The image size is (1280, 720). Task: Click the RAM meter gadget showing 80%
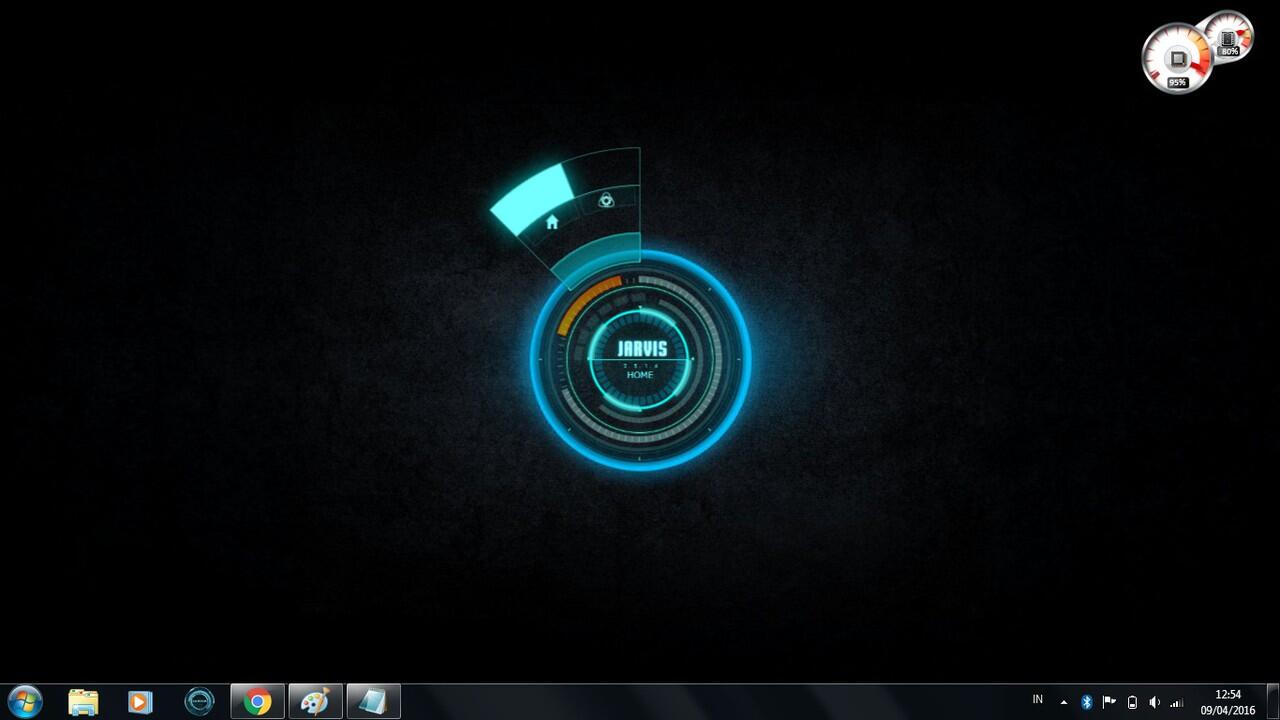(x=1228, y=37)
